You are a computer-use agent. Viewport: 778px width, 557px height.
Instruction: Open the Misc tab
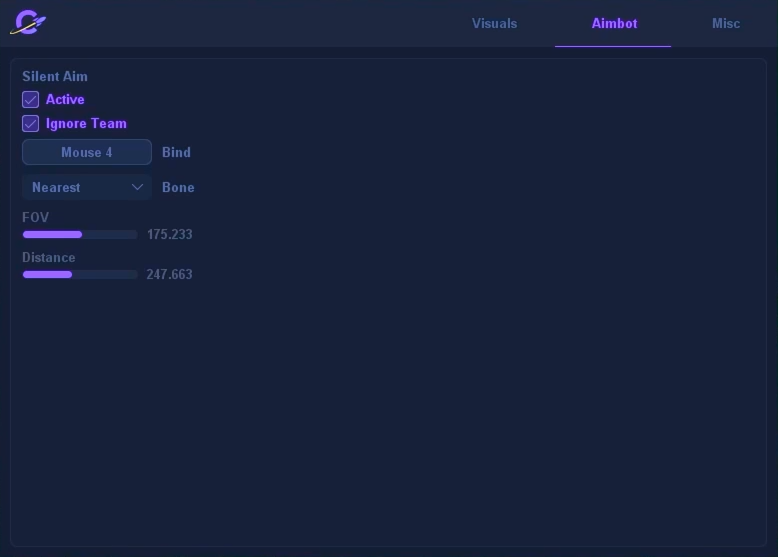tap(726, 23)
